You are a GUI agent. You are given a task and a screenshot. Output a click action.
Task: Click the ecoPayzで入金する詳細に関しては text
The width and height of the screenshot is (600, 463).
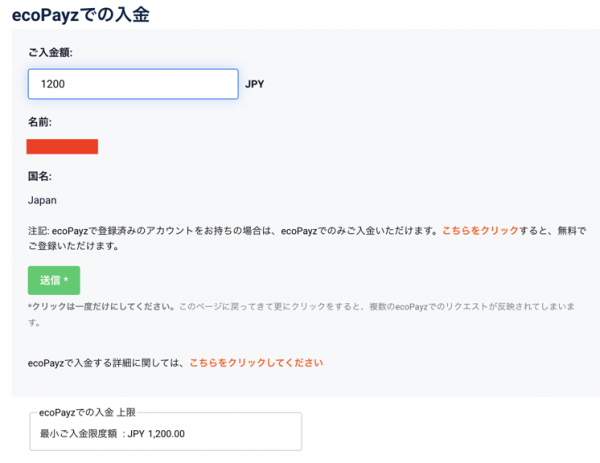[107, 363]
